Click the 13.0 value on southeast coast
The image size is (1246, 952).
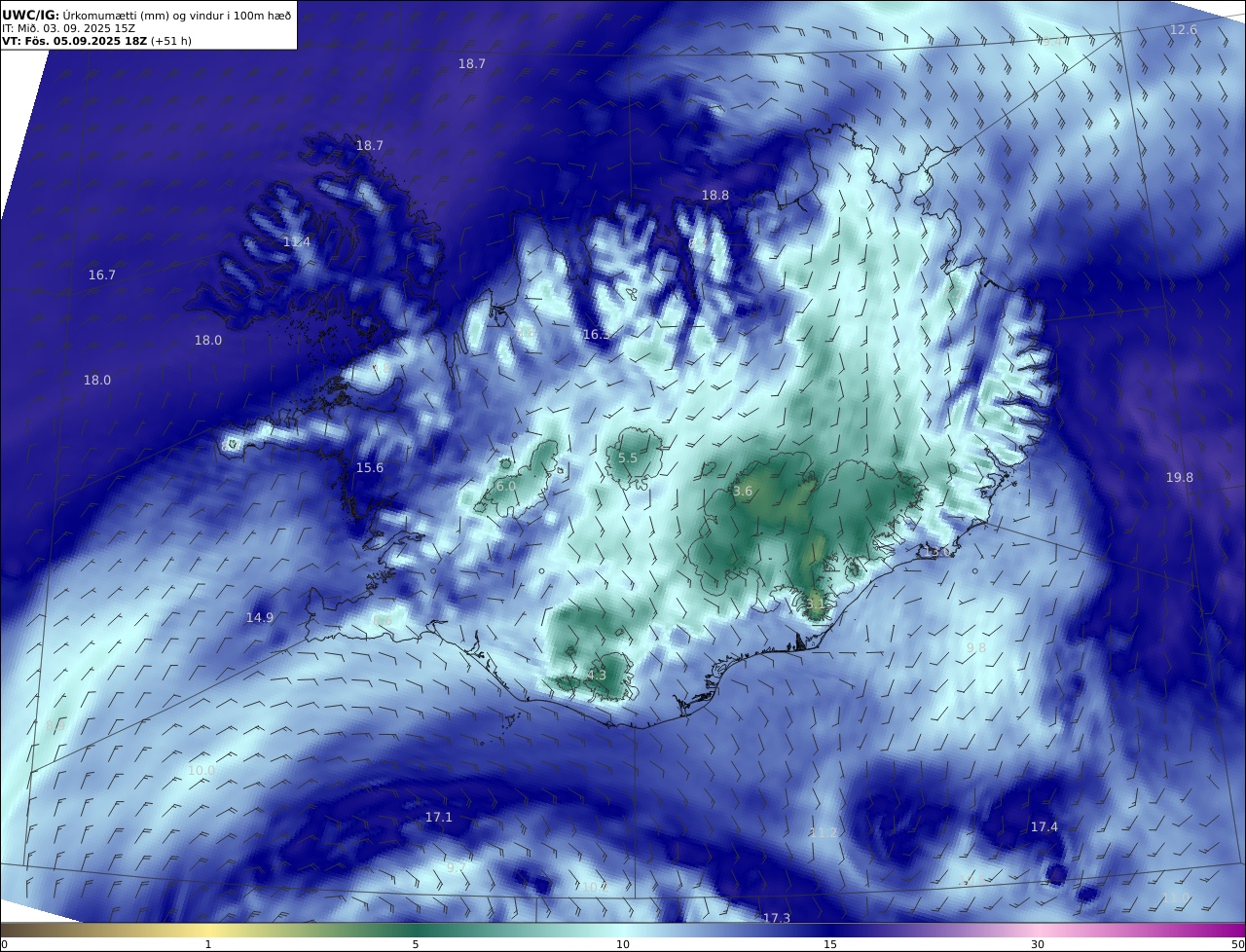tap(935, 552)
